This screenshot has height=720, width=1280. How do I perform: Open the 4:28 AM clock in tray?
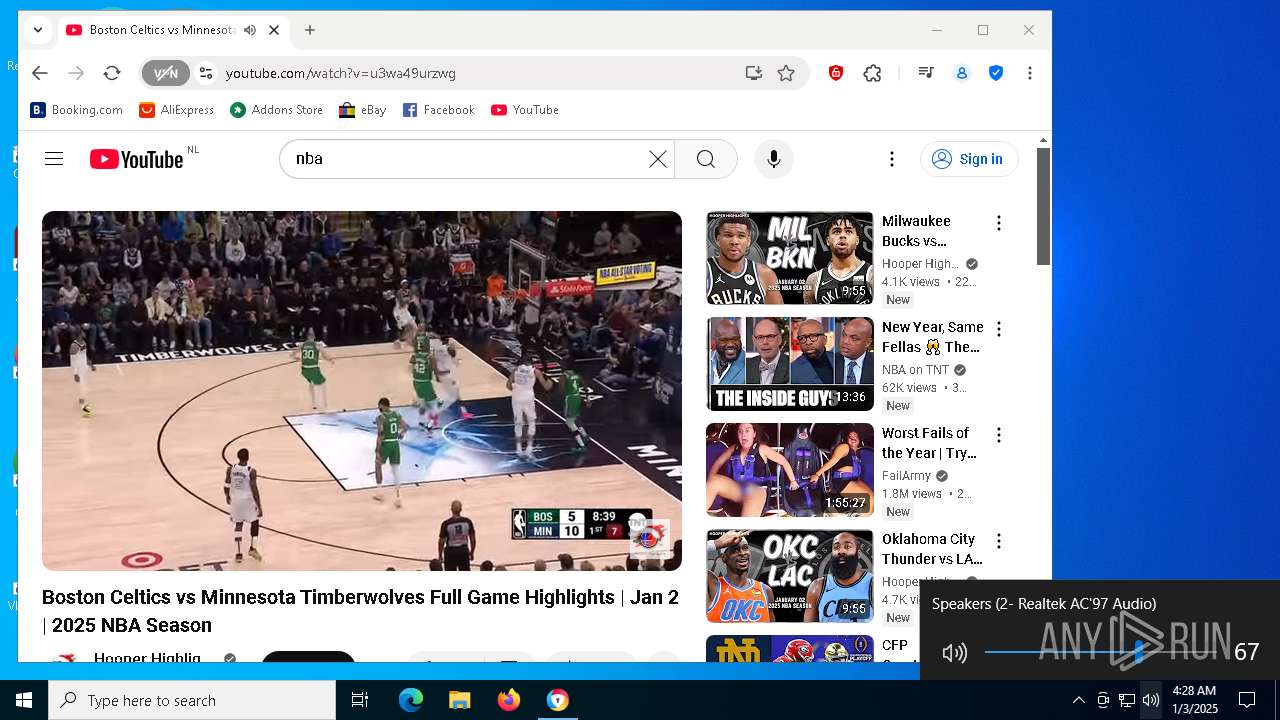coord(1195,700)
